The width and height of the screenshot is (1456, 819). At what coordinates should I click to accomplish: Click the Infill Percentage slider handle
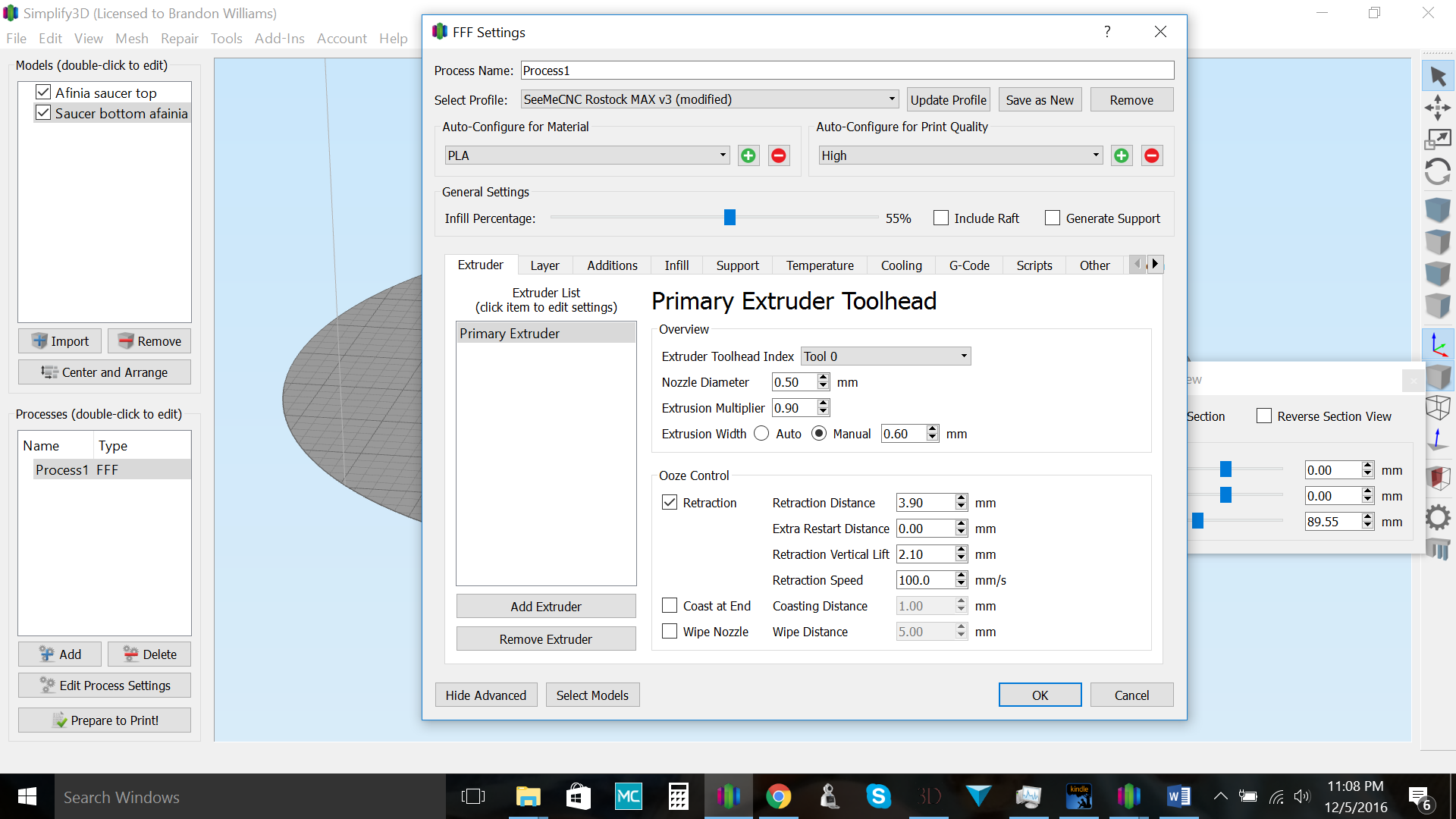(x=730, y=218)
